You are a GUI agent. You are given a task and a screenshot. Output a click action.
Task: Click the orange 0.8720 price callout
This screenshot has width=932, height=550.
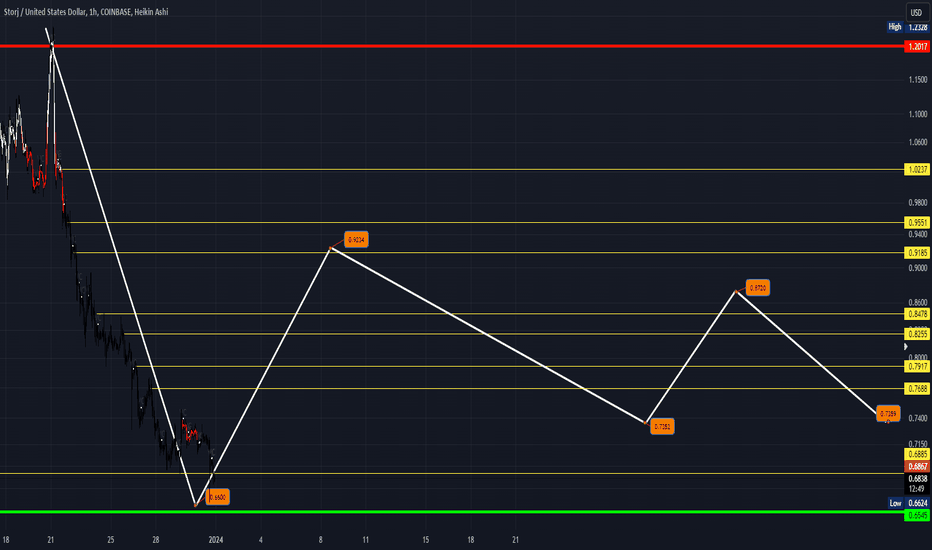pos(758,288)
